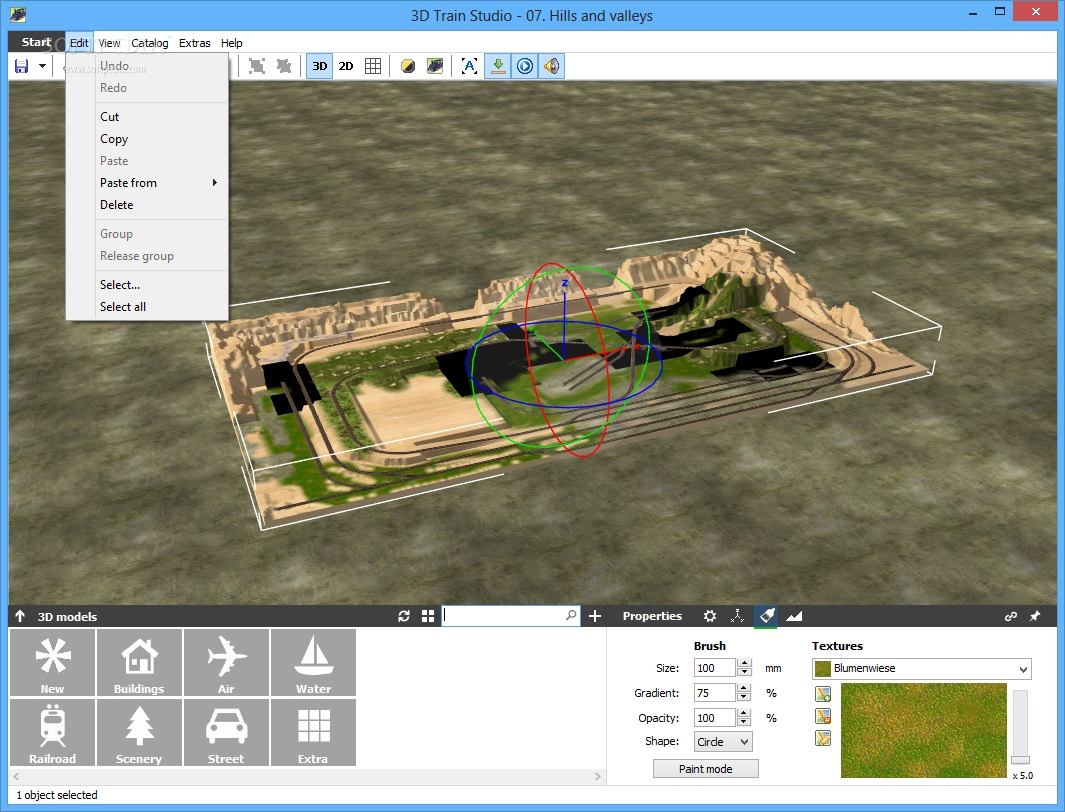
Task: Click the chain link icon
Action: [1011, 616]
